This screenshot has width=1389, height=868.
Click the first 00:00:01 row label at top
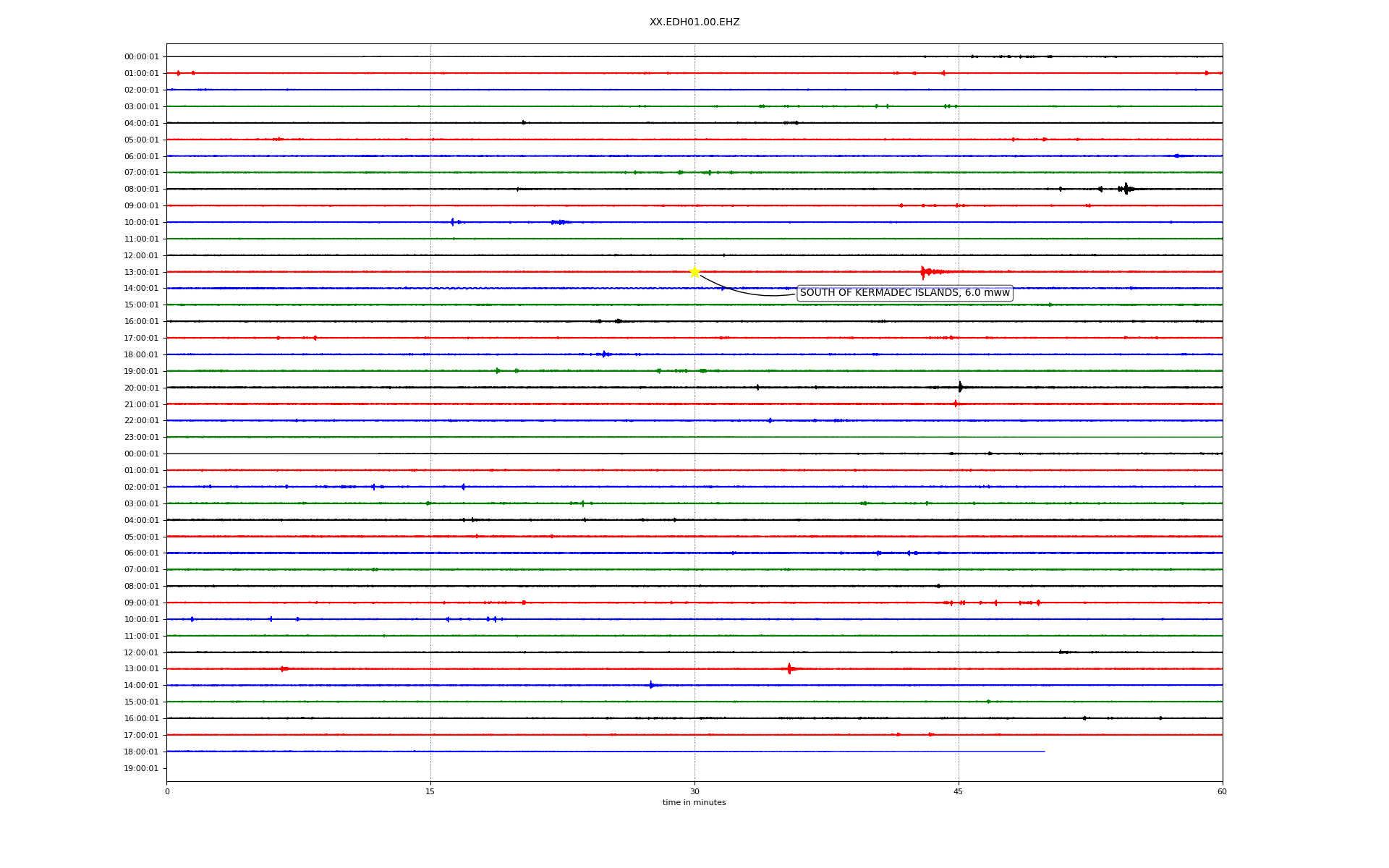click(x=141, y=56)
